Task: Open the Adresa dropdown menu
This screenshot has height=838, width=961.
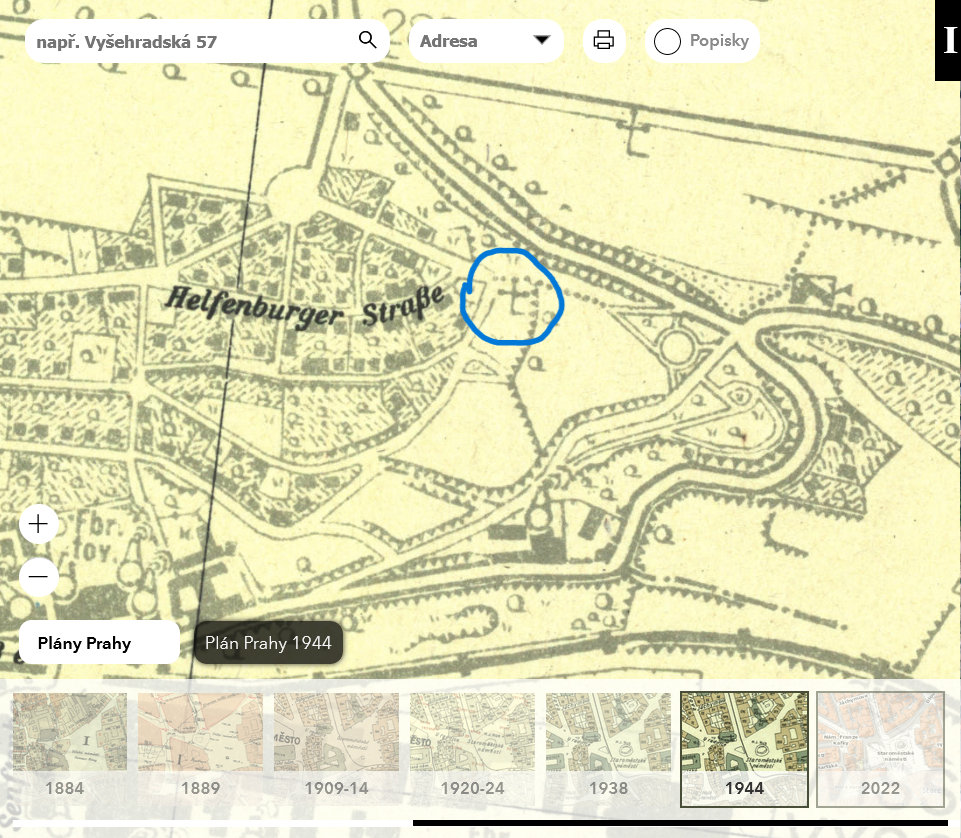Action: point(485,41)
